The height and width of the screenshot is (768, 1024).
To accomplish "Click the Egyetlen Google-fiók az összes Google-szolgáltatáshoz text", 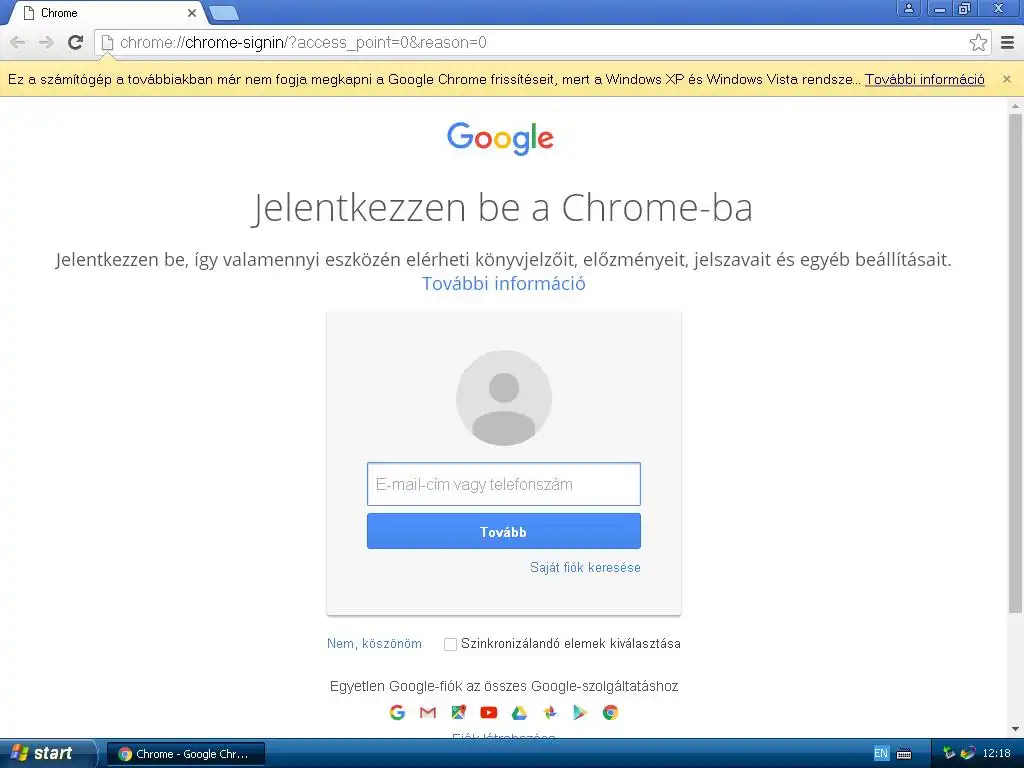I will (x=504, y=686).
